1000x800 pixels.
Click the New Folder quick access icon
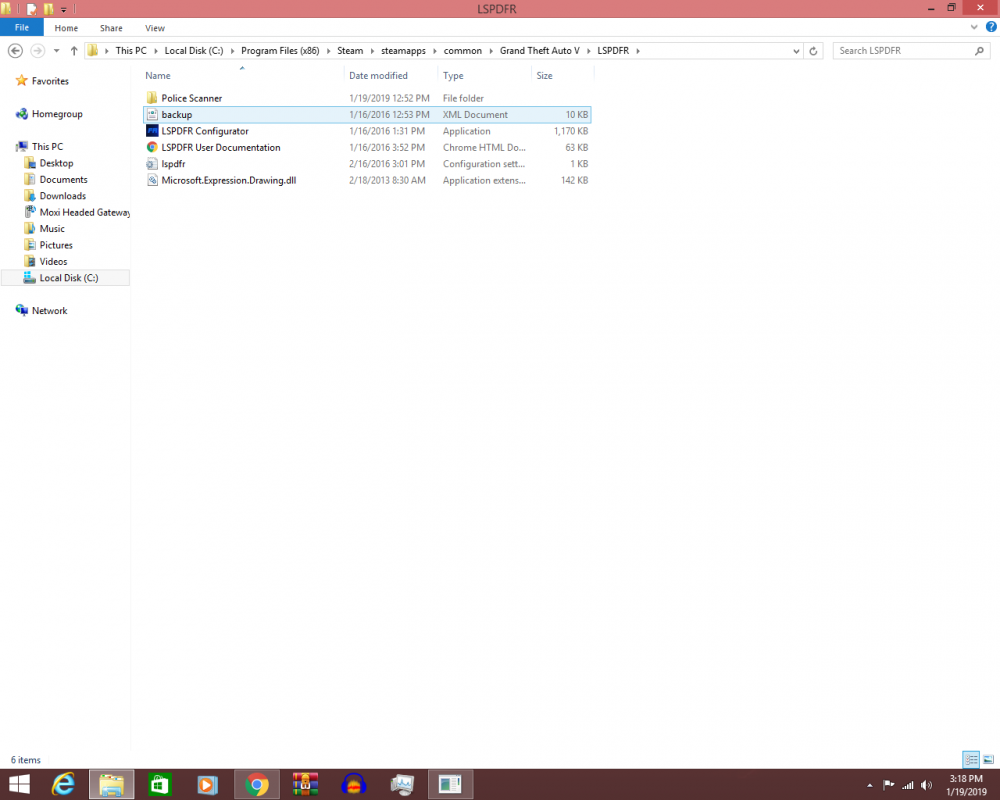coord(48,9)
